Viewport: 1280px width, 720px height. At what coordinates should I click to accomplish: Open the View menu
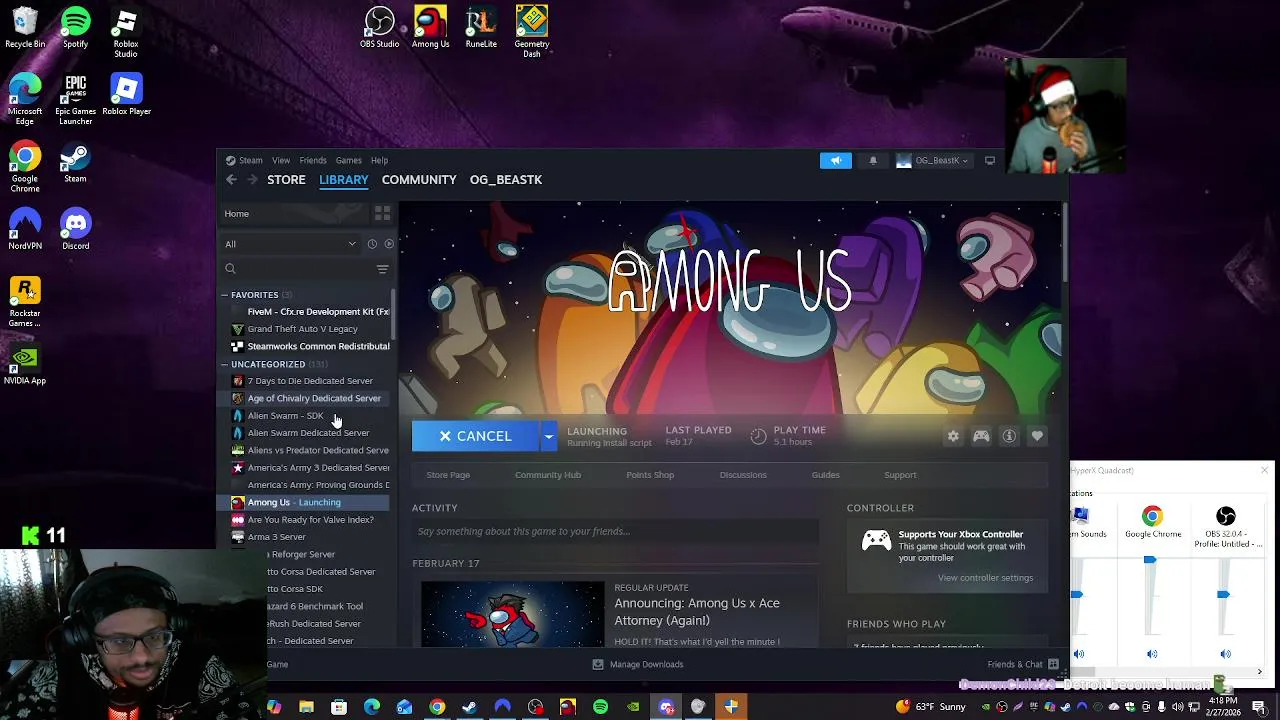[281, 160]
